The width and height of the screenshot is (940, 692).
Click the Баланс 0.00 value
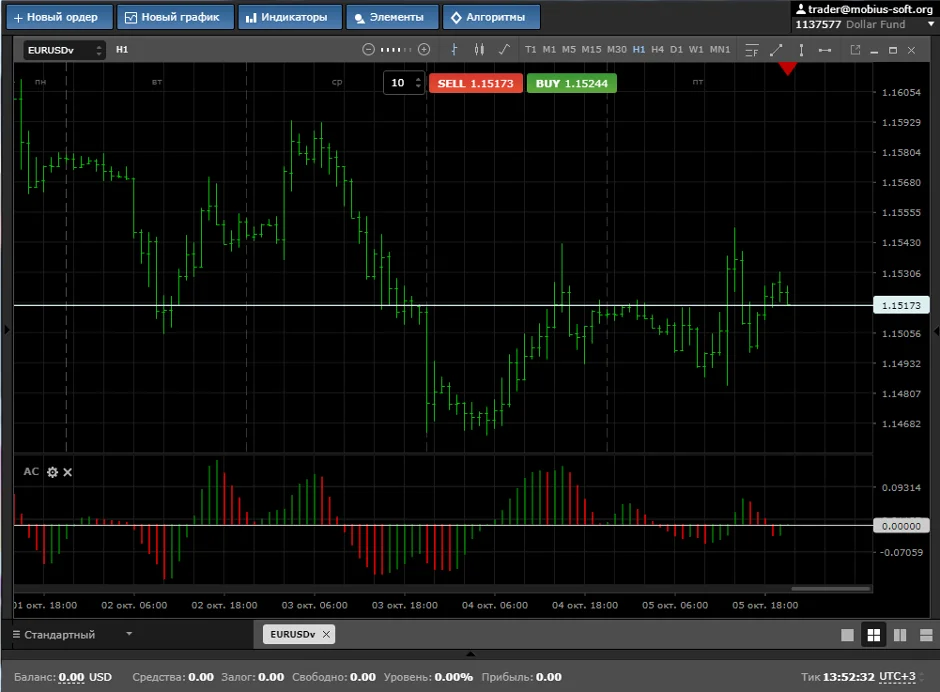coord(71,677)
